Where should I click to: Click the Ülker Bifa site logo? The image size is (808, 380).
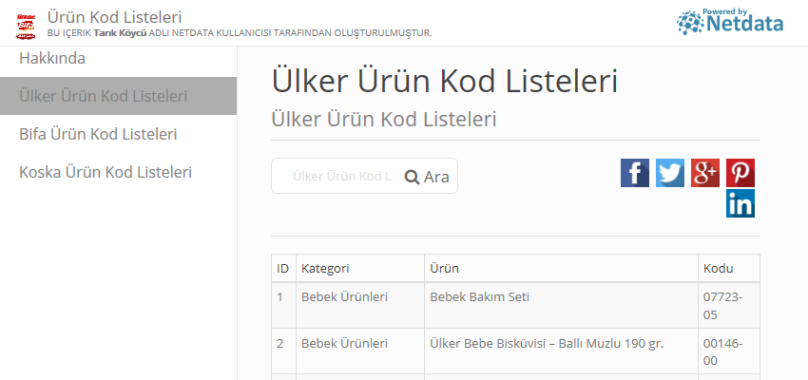tap(26, 27)
